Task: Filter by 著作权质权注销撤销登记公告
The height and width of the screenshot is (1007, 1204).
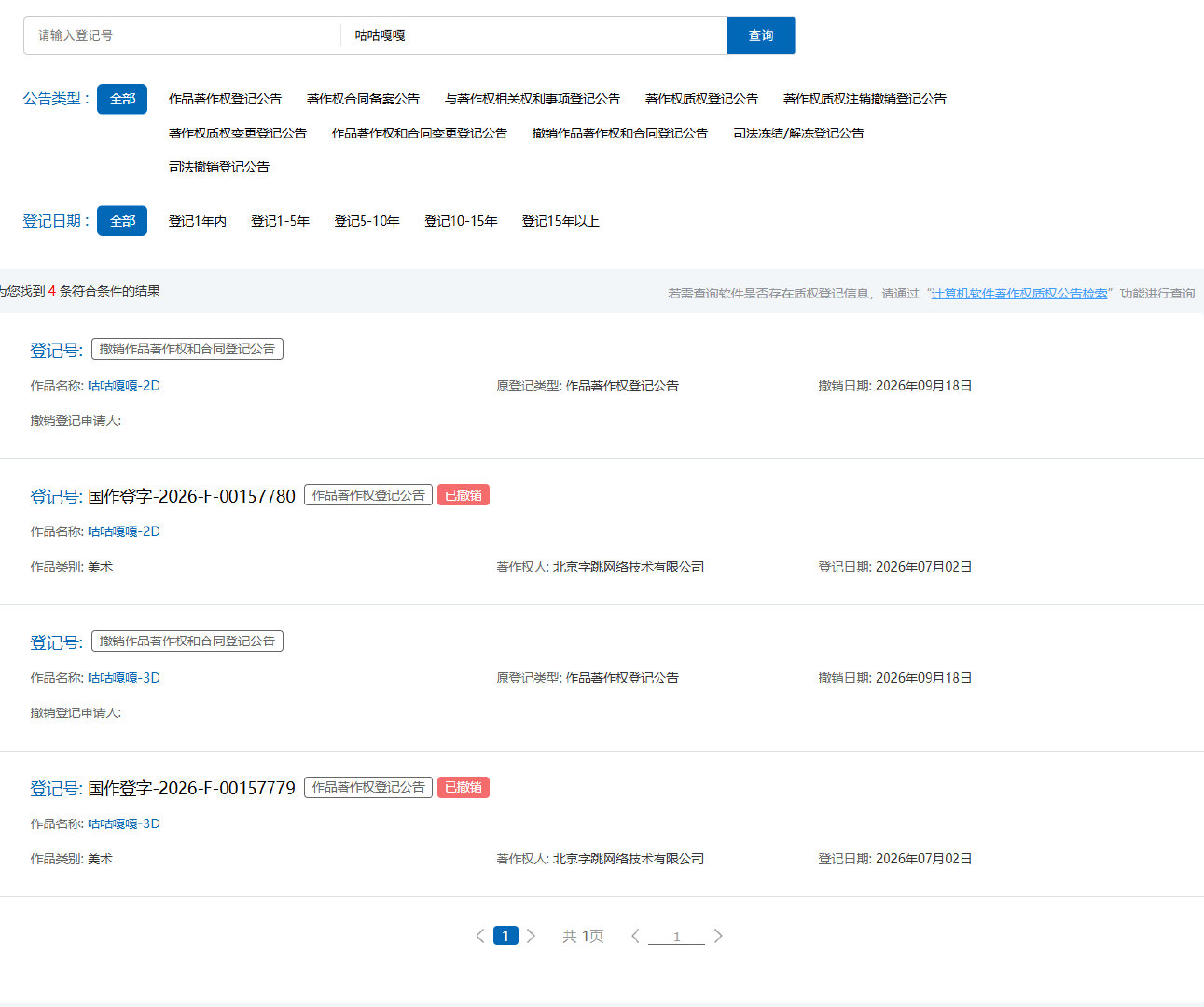Action: (865, 99)
